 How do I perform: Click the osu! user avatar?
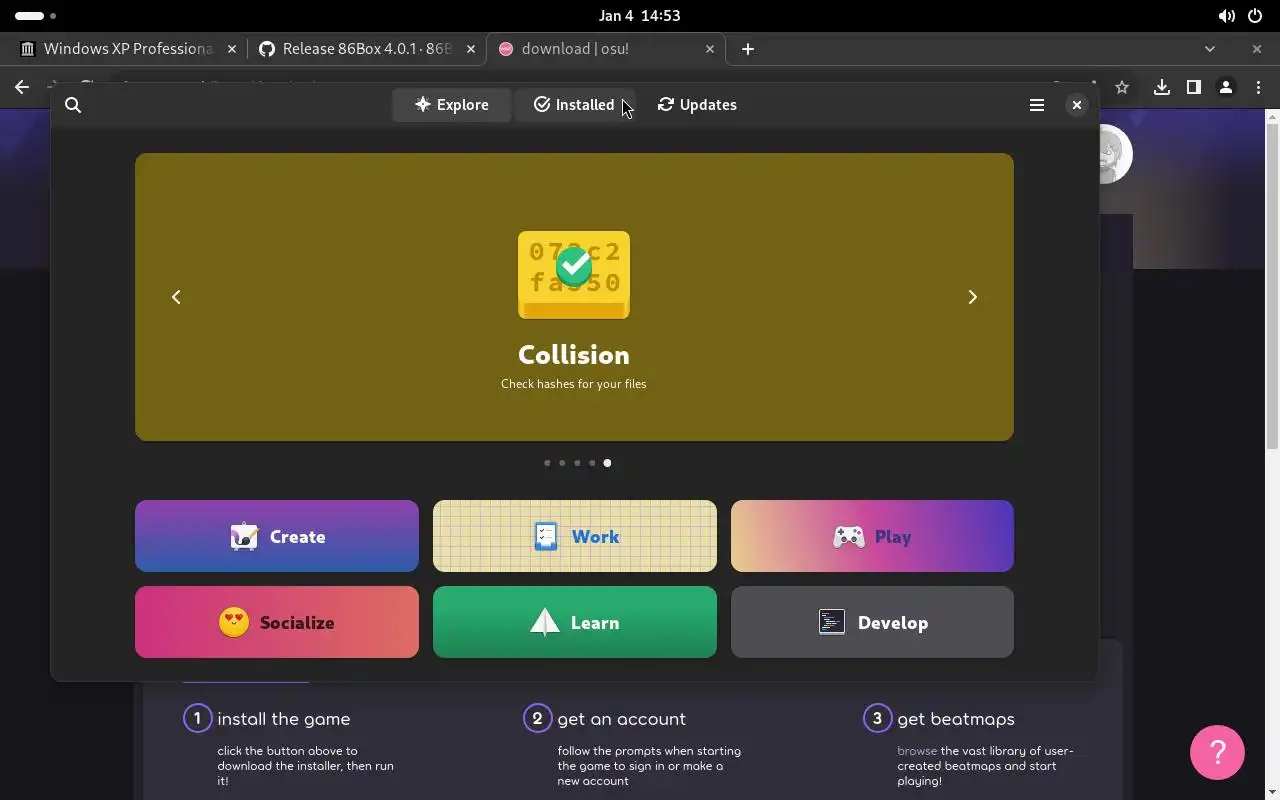click(1115, 154)
